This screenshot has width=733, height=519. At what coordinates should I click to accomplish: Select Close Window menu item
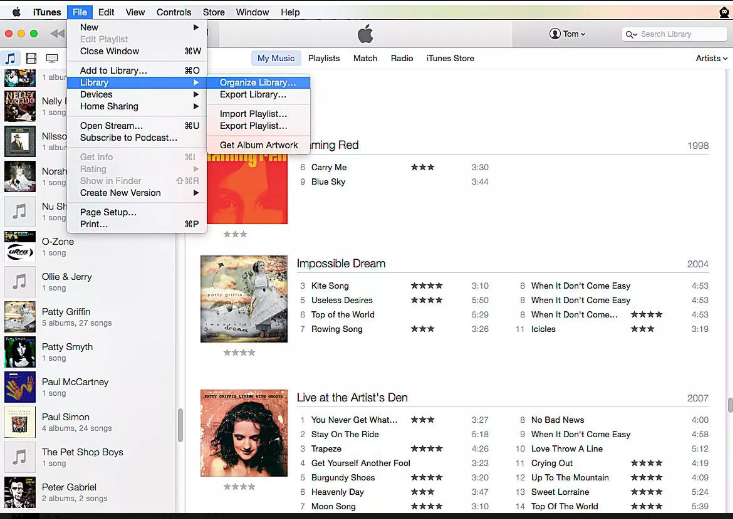(x=139, y=51)
